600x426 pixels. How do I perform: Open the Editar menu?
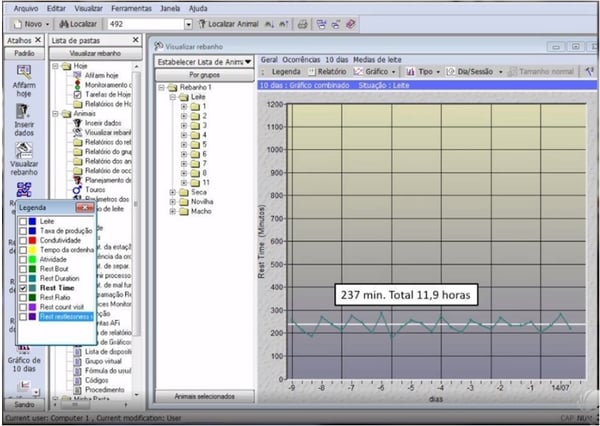coord(56,8)
